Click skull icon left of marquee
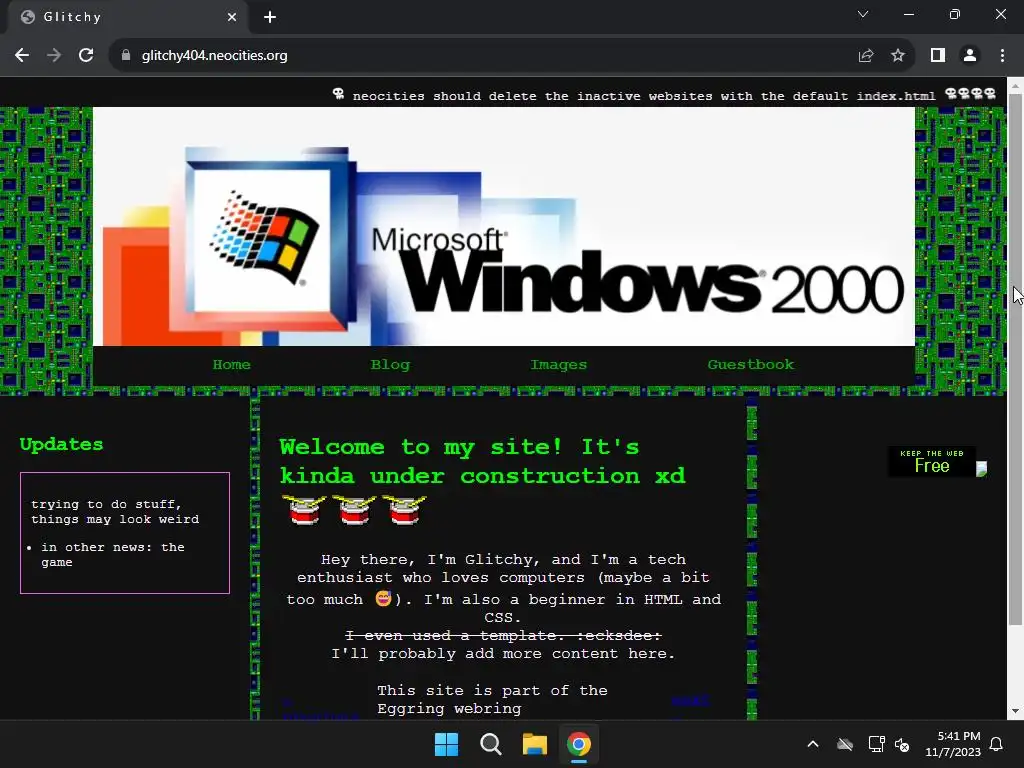 point(338,94)
